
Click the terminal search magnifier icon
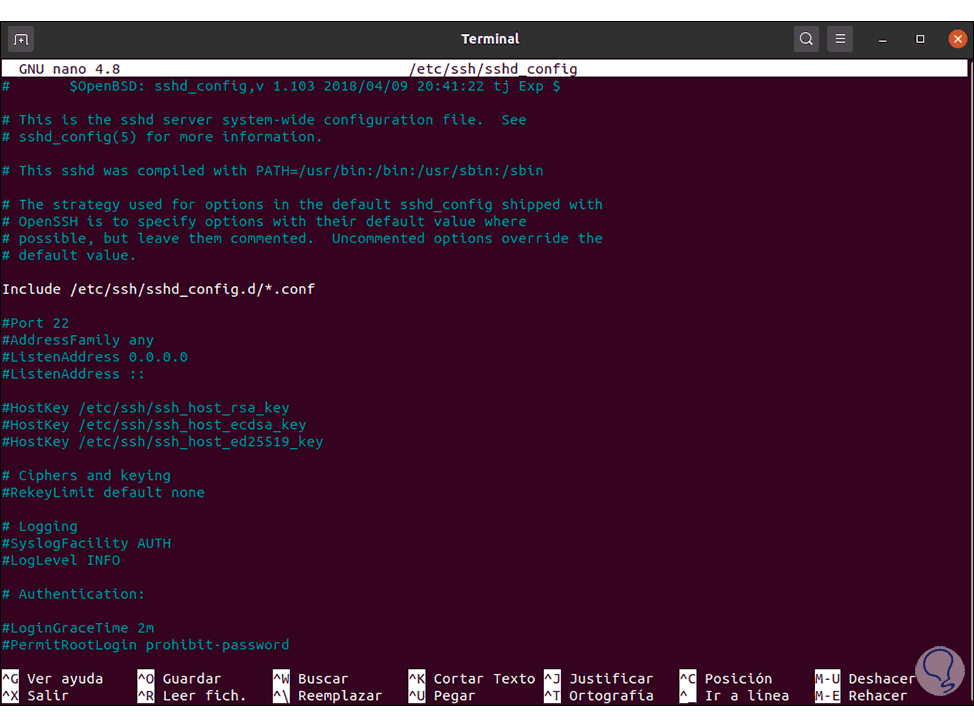coord(806,39)
